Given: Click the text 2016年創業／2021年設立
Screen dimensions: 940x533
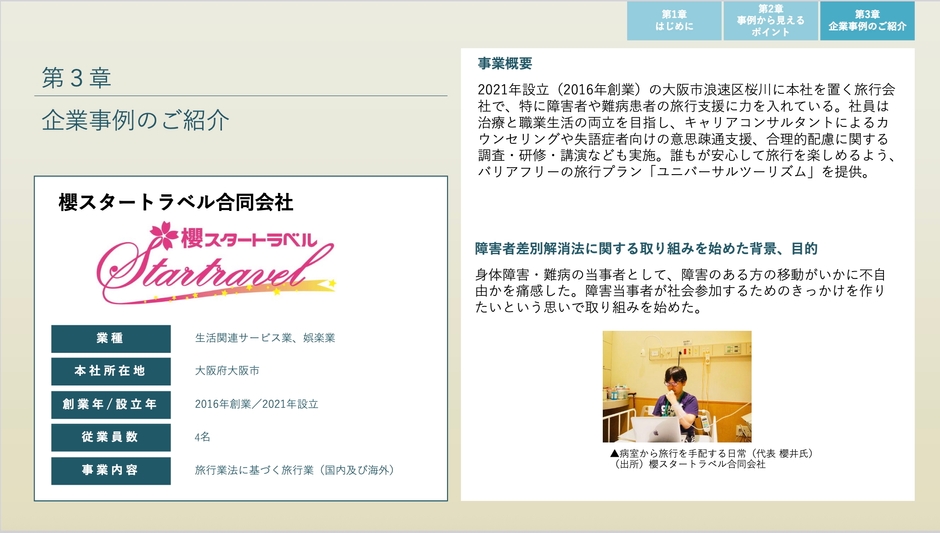Looking at the screenshot, I should click(x=257, y=404).
